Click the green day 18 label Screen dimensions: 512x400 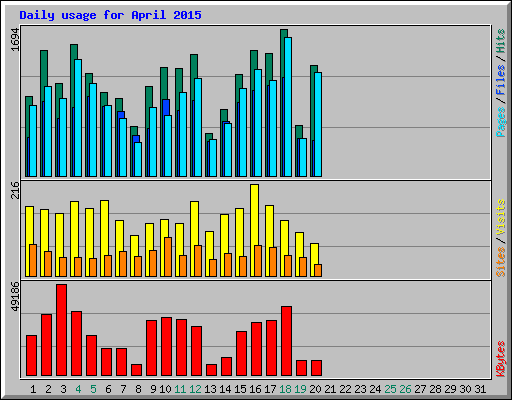285,389
